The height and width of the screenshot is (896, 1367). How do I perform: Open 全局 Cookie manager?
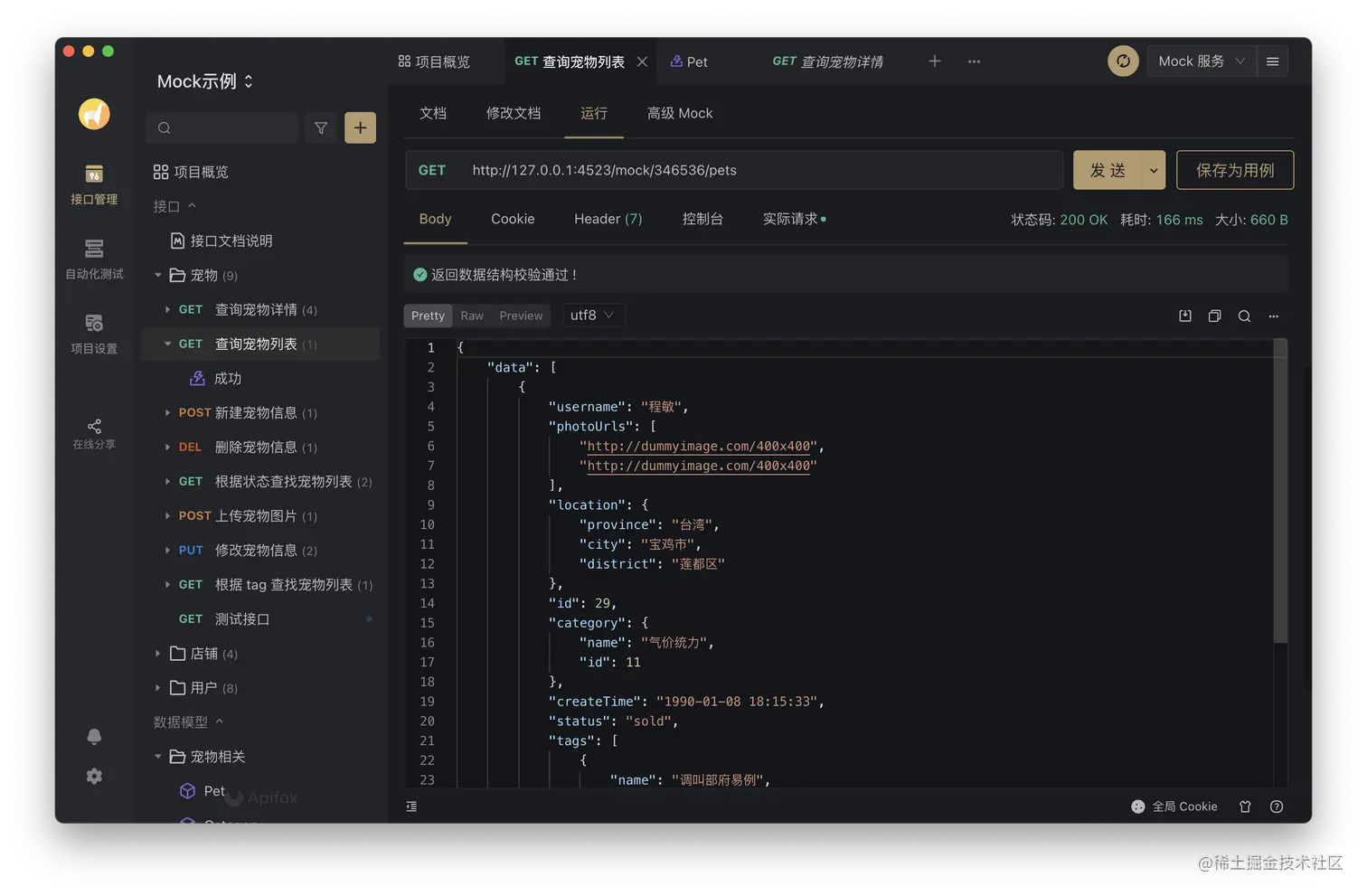pyautogui.click(x=1174, y=806)
